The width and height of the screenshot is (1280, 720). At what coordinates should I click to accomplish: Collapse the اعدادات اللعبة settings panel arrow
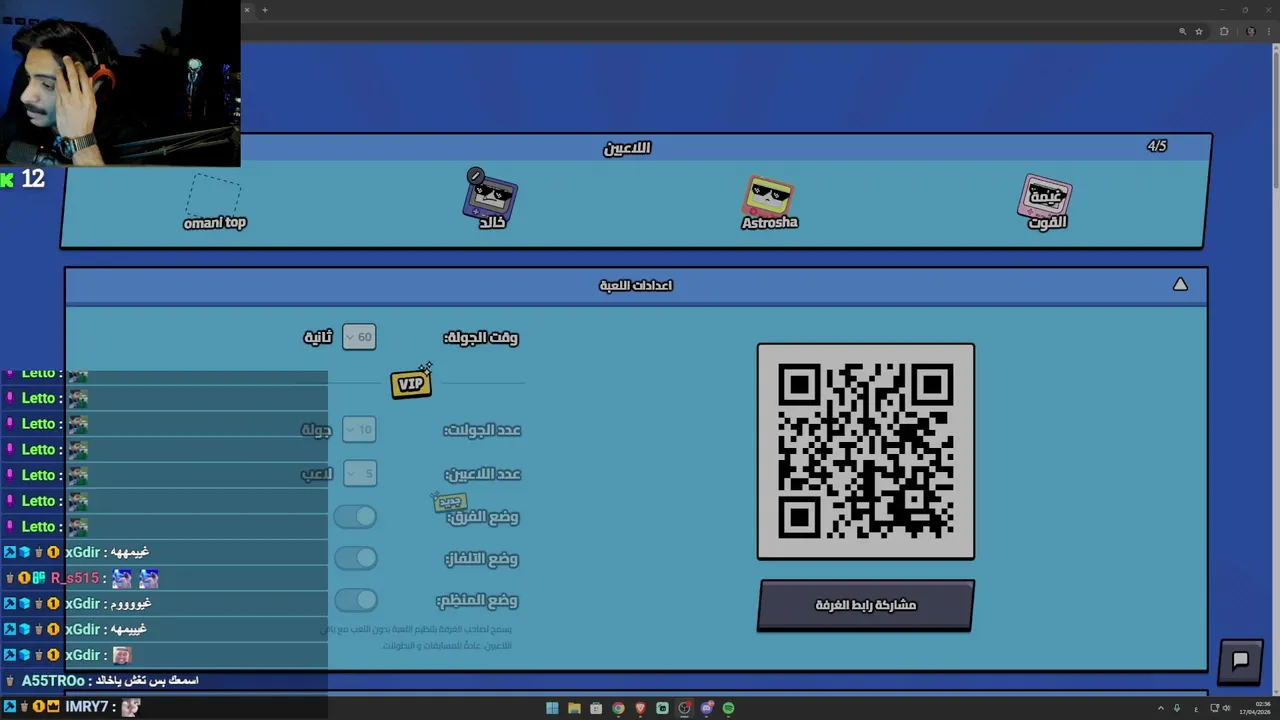coord(1180,284)
